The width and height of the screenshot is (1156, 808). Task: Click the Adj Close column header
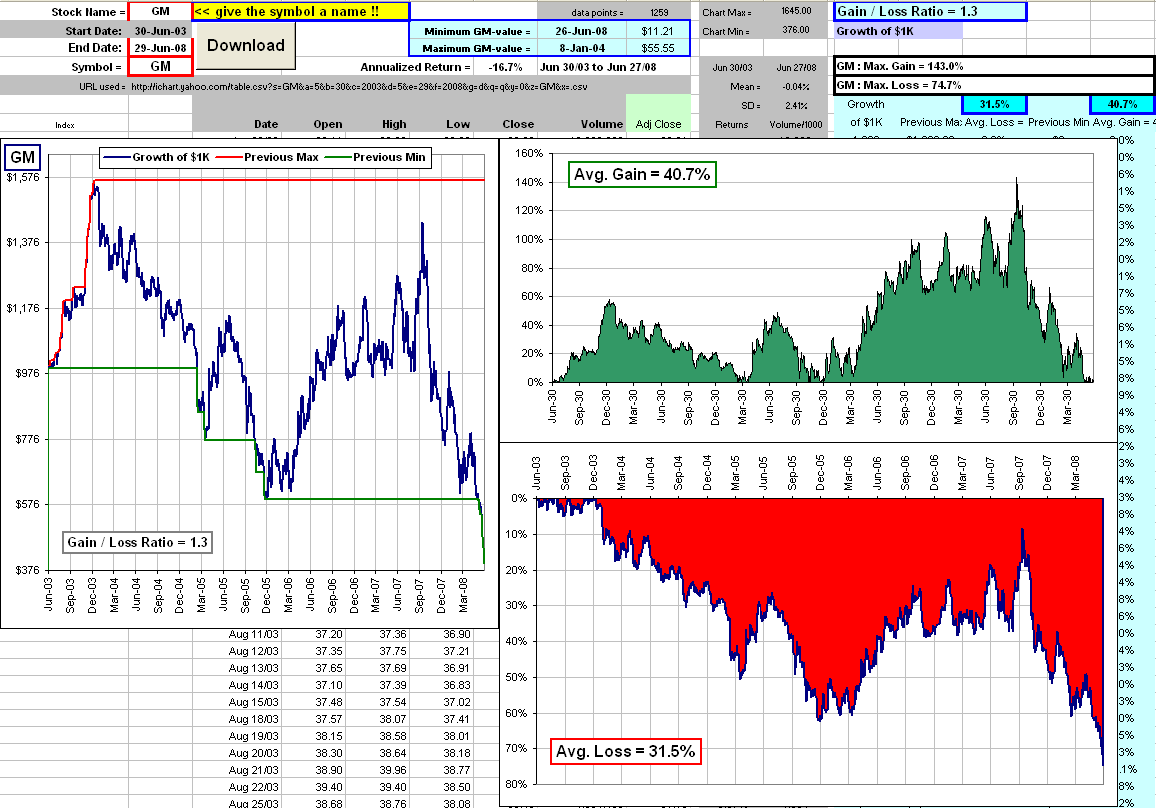[x=658, y=124]
